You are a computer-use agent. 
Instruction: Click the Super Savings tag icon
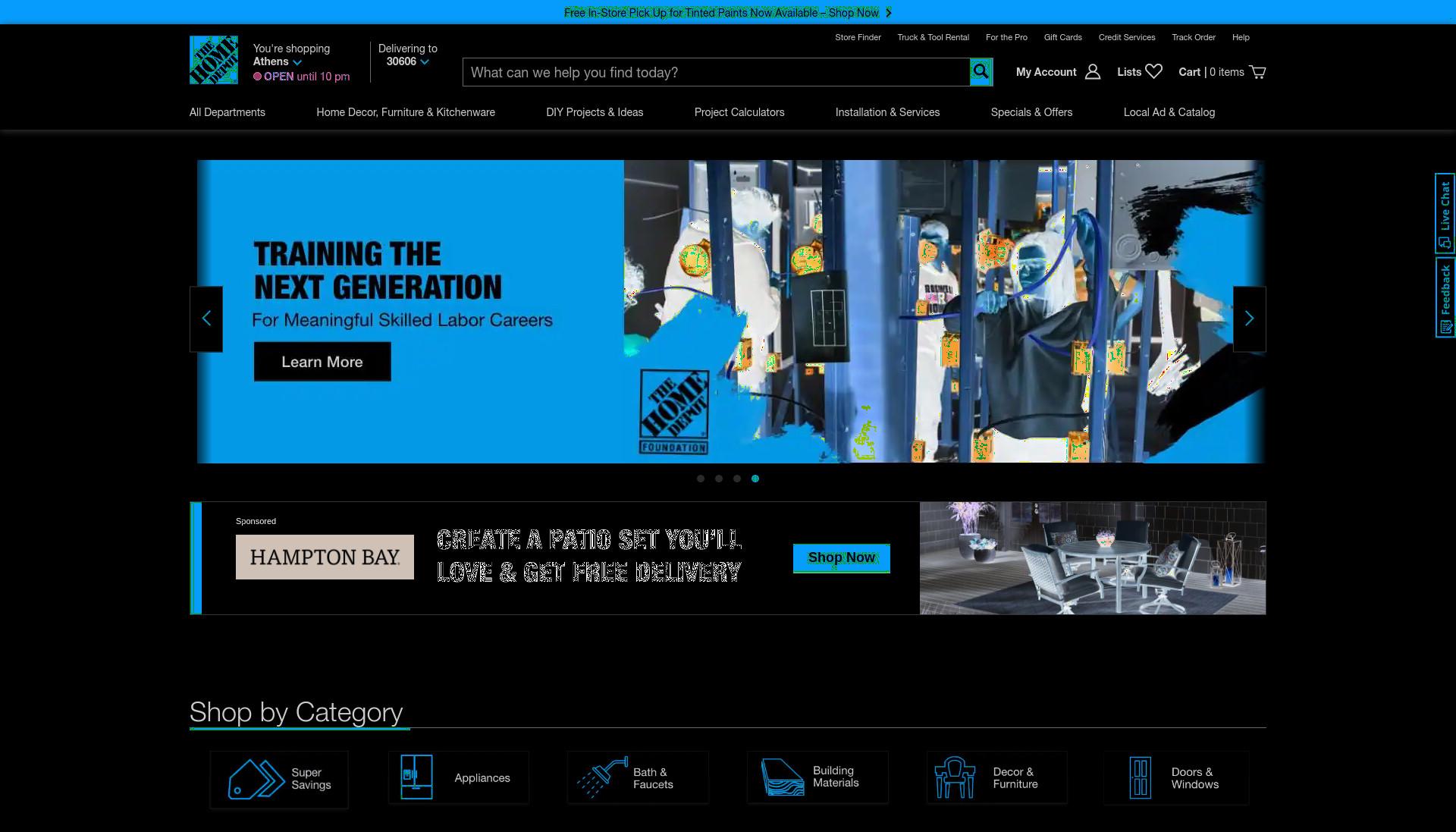pyautogui.click(x=256, y=779)
